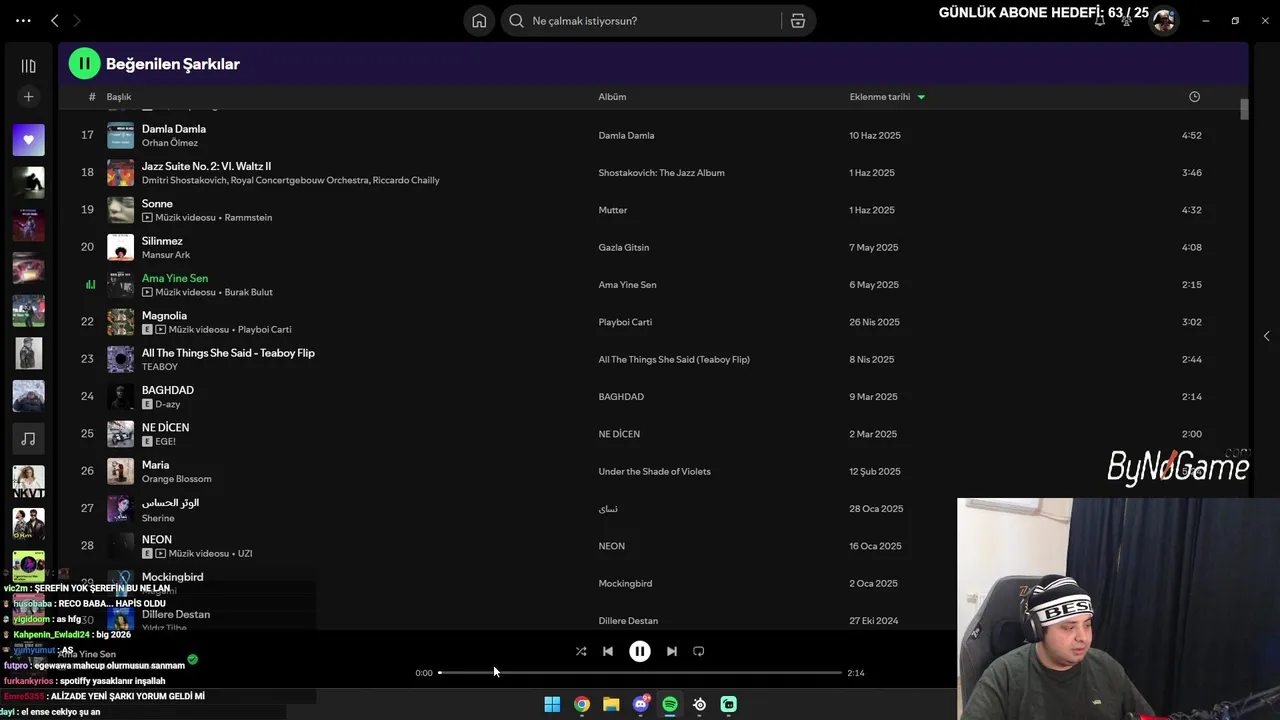Sort by duration clock icon header

pyautogui.click(x=1194, y=97)
